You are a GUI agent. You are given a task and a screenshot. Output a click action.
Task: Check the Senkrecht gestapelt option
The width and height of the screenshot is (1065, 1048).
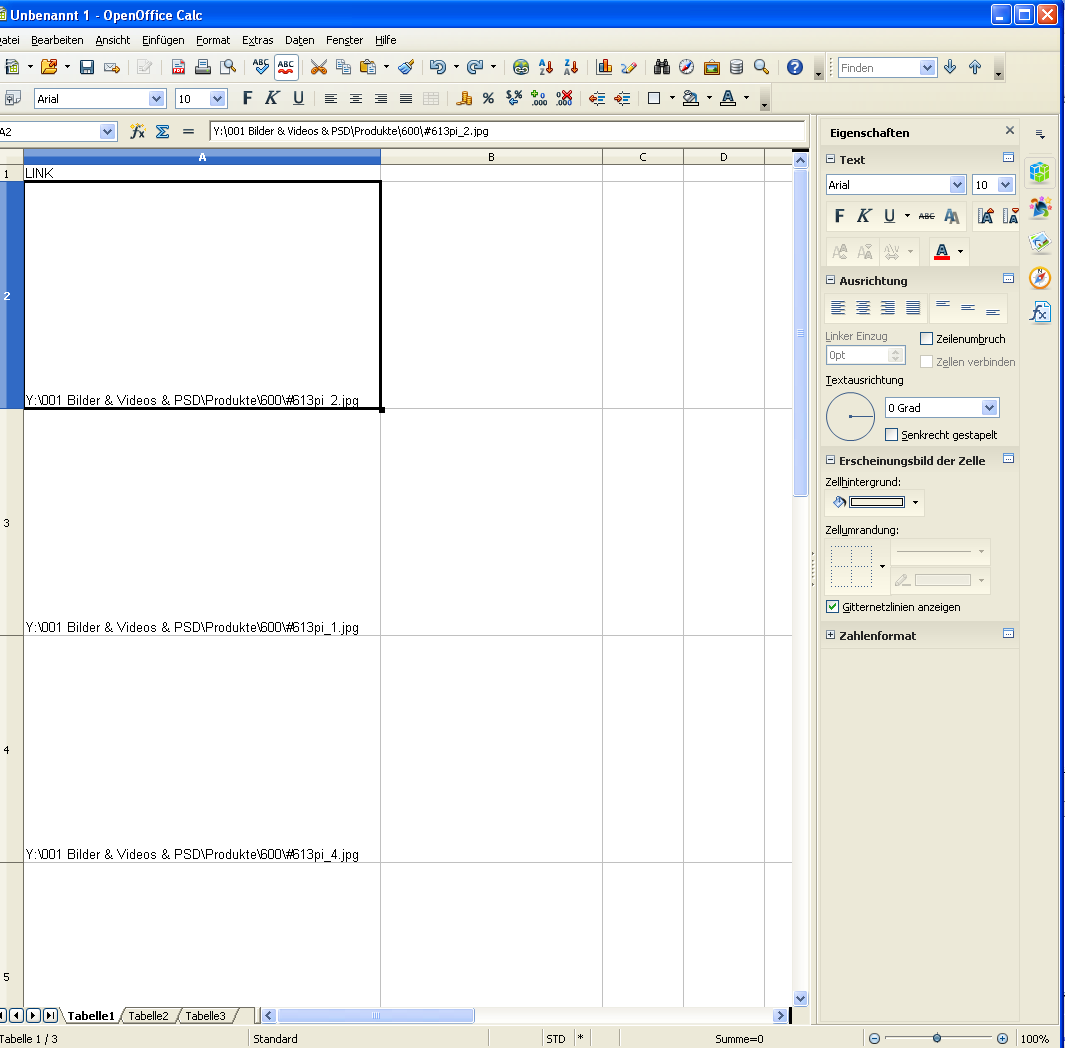pos(892,435)
